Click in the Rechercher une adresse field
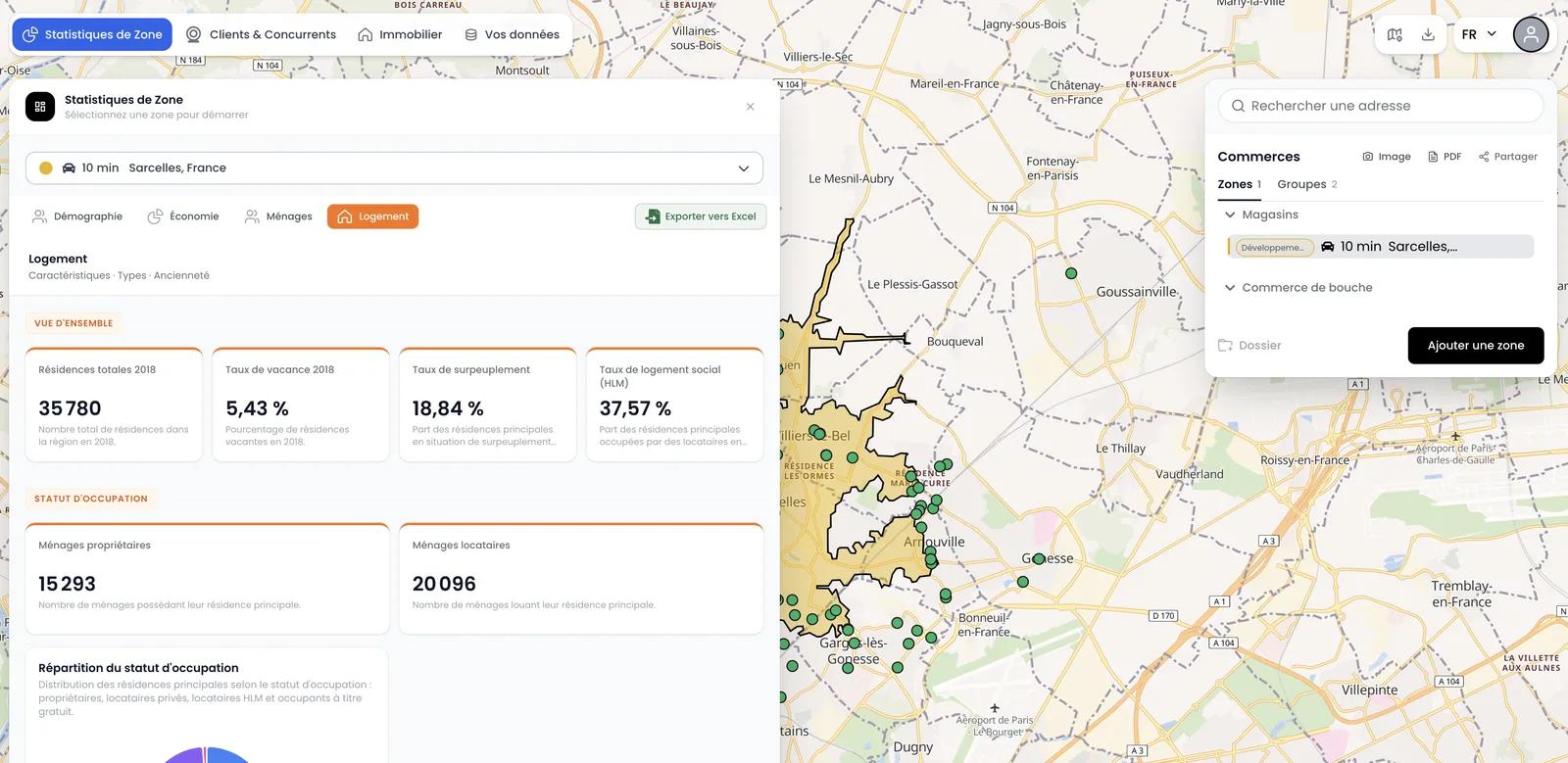The width and height of the screenshot is (1568, 763). (1381, 106)
